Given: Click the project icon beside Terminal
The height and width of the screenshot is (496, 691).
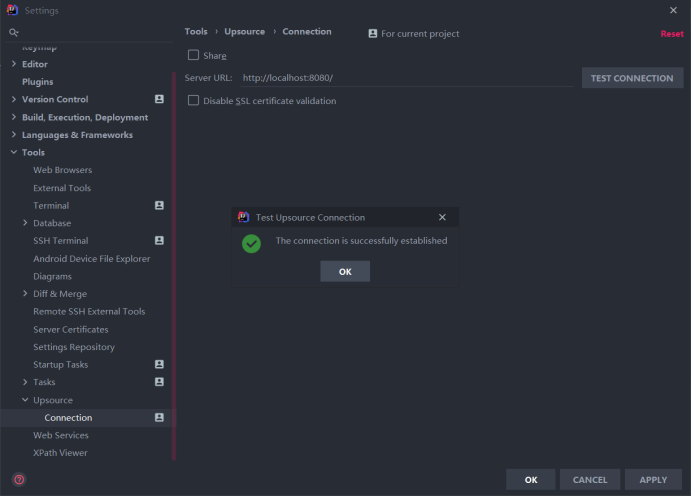Looking at the screenshot, I should [160, 205].
